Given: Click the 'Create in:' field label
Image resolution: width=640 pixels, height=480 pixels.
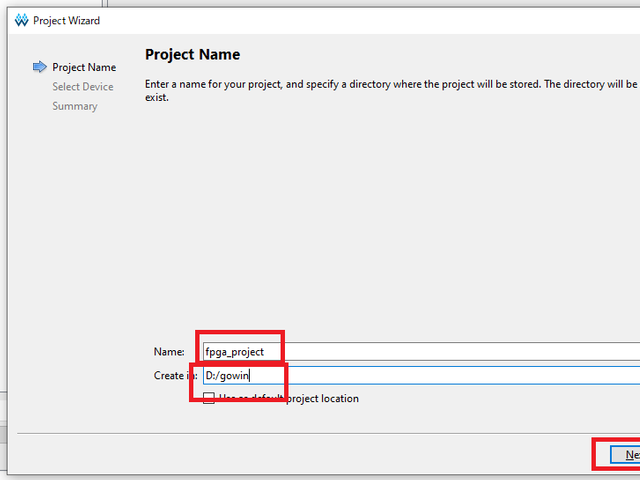Looking at the screenshot, I should click(170, 376).
